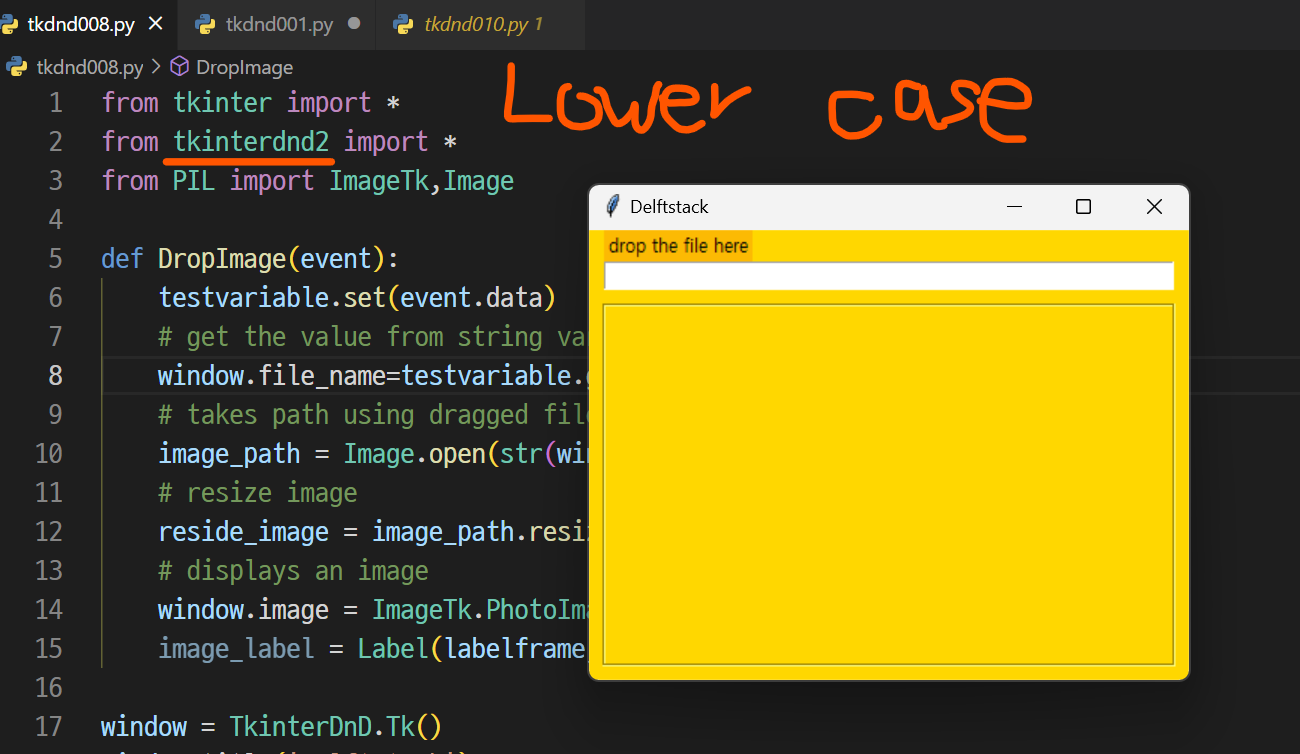Click 'reside_image' on line 12
Viewport: 1300px width, 754px height.
click(x=243, y=532)
